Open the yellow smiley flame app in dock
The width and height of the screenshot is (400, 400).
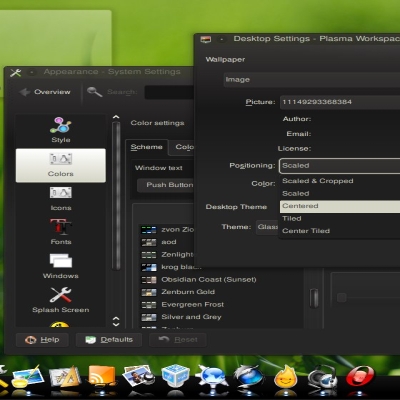point(286,376)
